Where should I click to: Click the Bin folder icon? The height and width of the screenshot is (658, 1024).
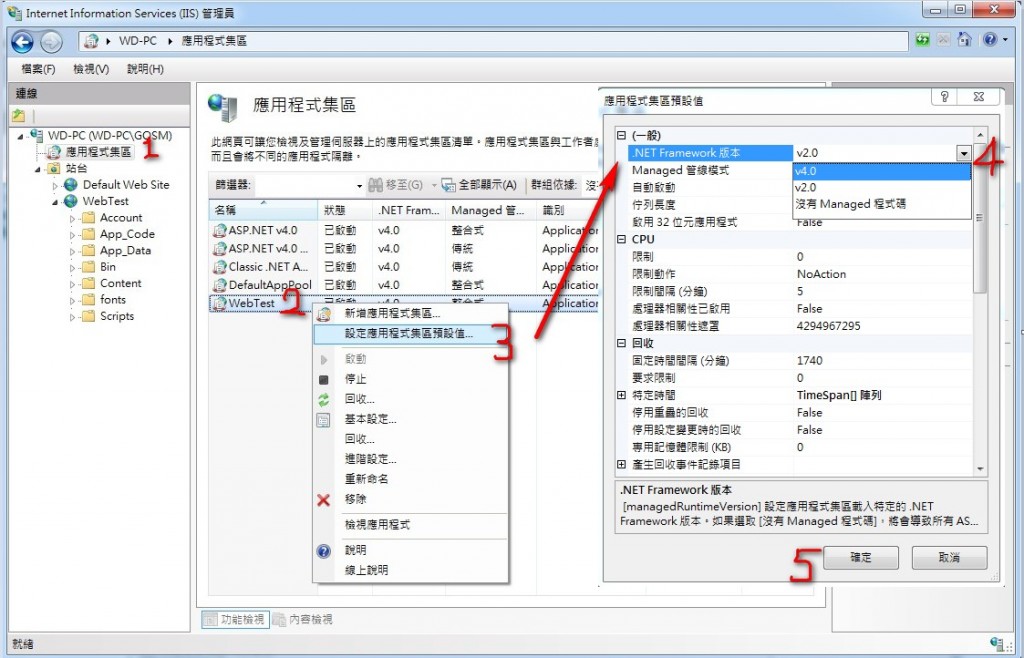pyautogui.click(x=89, y=267)
